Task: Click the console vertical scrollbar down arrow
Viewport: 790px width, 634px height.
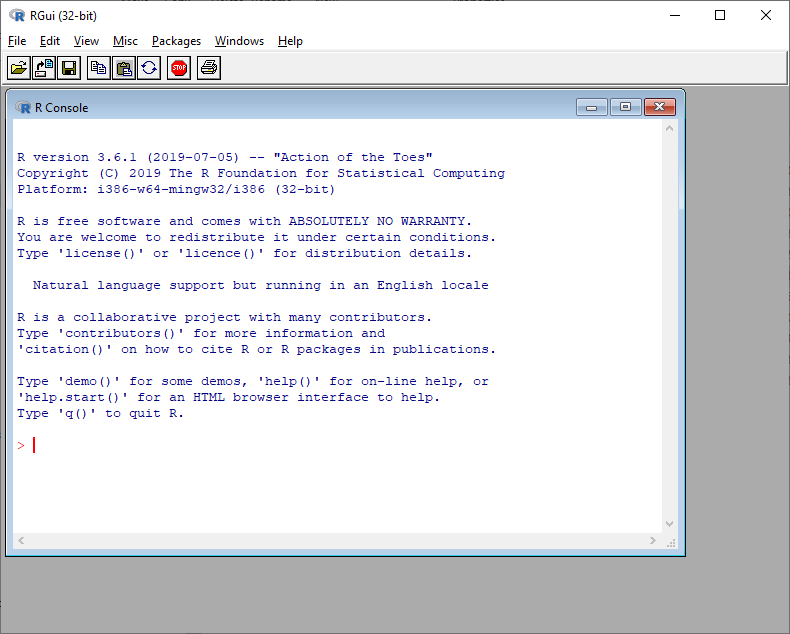Action: click(x=669, y=524)
